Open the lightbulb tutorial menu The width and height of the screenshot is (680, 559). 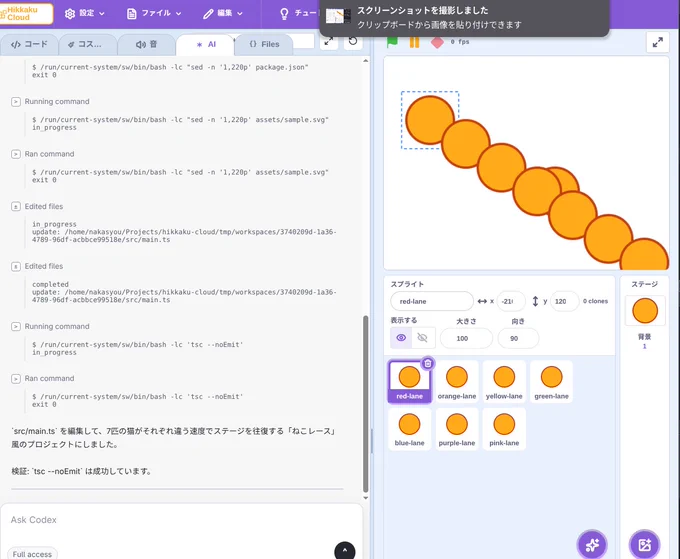tap(298, 13)
